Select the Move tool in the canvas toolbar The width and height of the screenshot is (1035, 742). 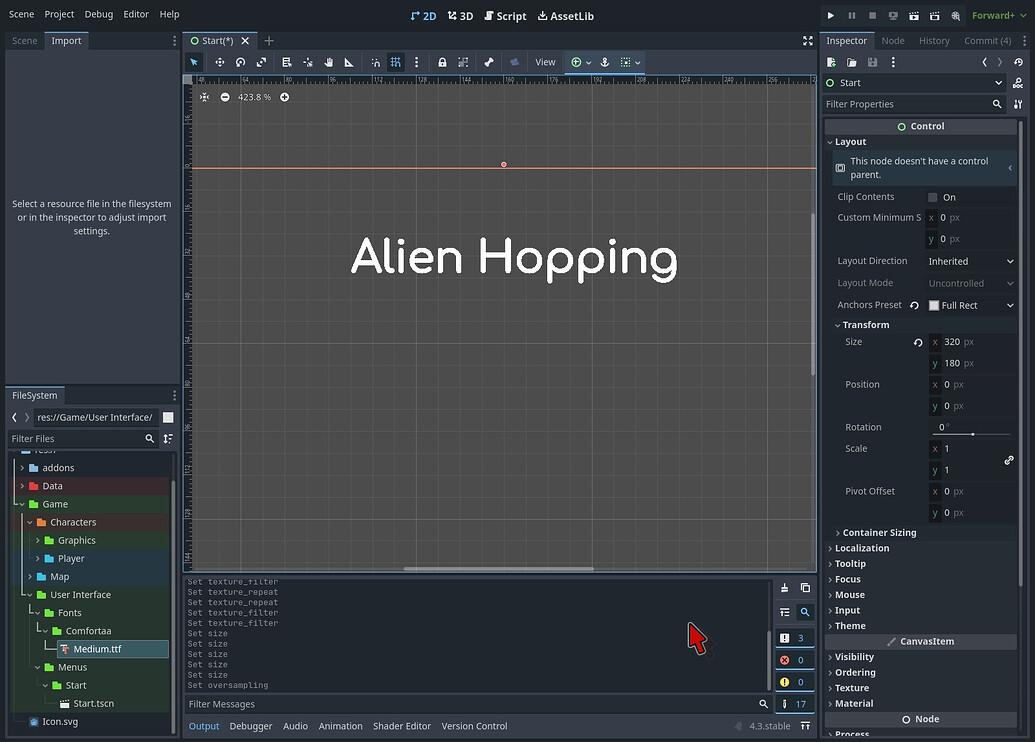219,62
